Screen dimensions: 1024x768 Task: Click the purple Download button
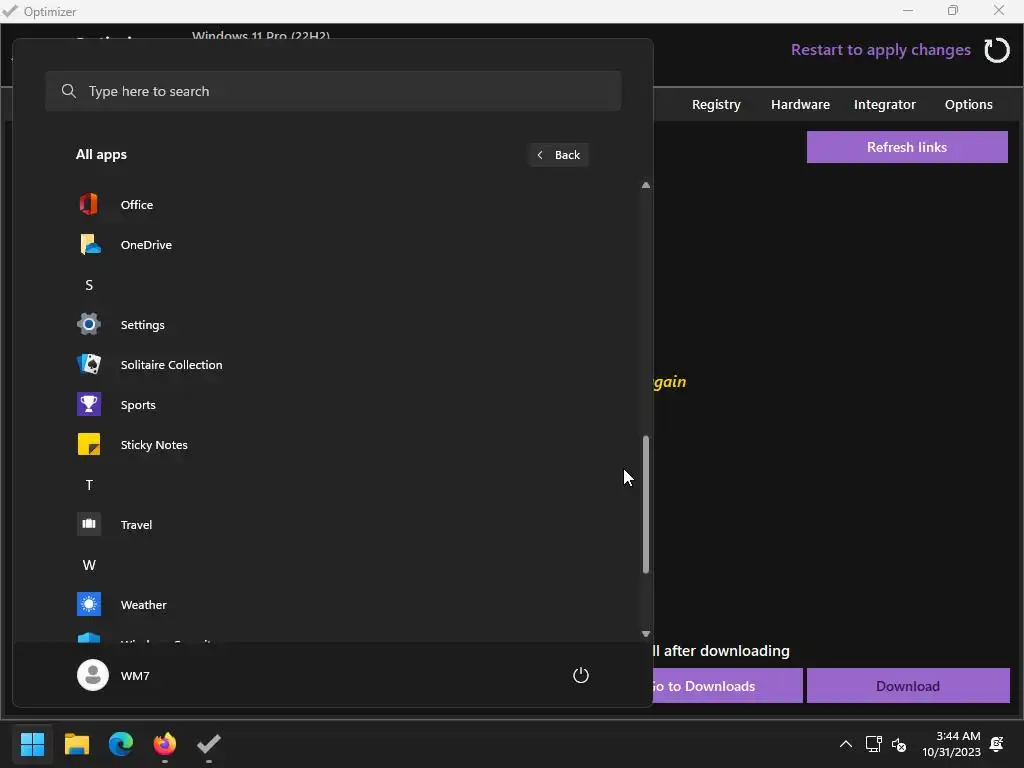click(x=908, y=686)
